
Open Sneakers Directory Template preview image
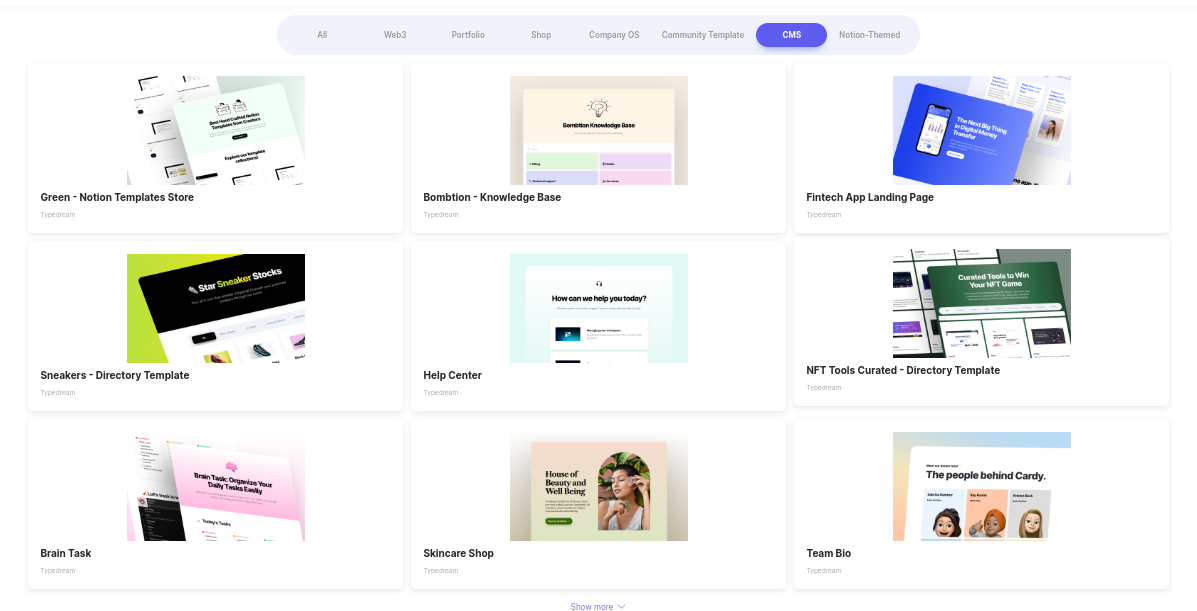coord(216,309)
